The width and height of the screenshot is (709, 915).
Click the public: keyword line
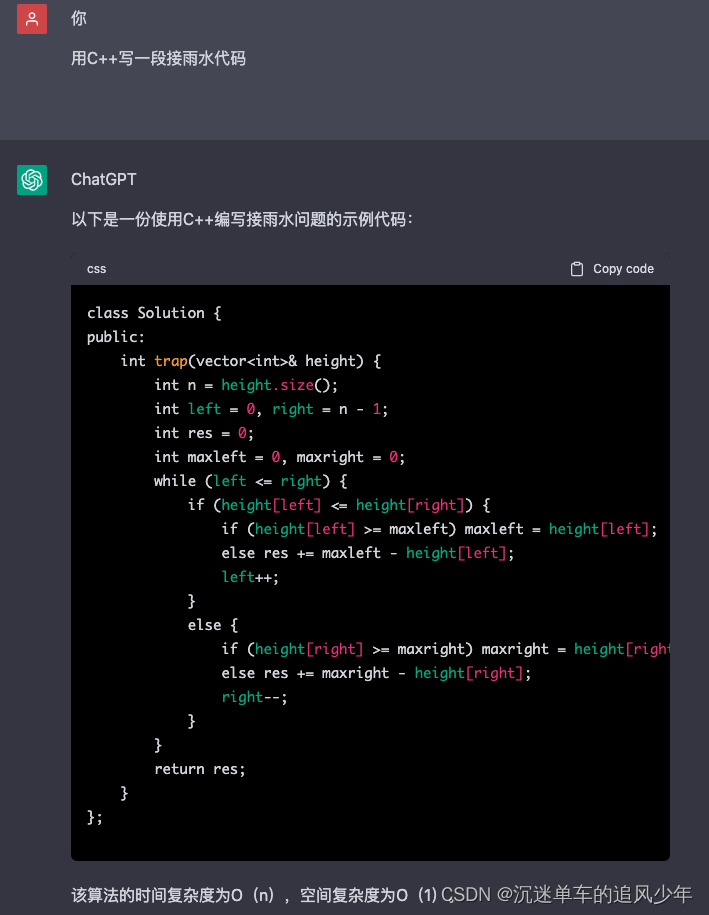coord(116,337)
